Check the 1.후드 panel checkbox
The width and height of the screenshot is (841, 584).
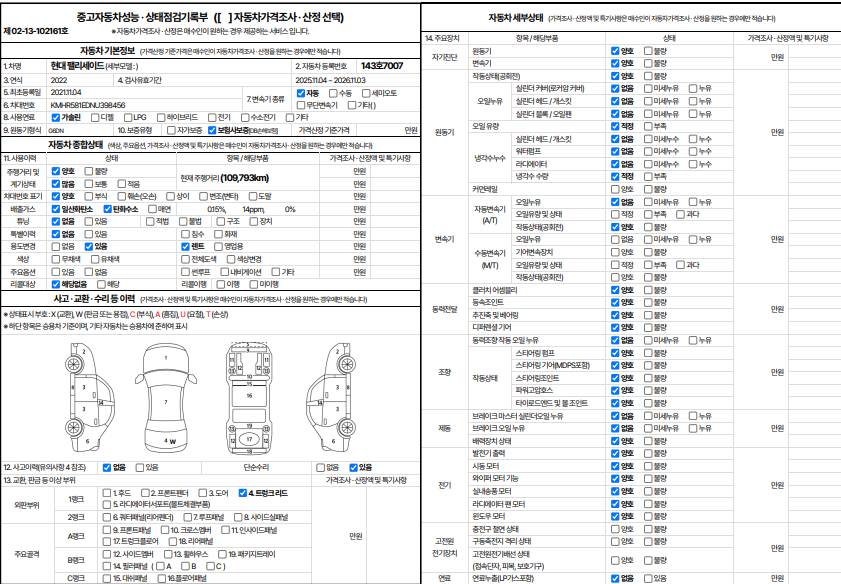tap(107, 493)
